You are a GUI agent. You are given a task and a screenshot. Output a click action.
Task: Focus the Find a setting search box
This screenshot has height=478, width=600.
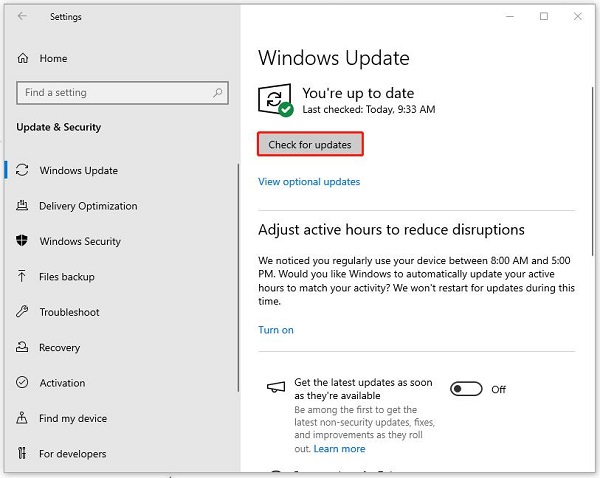tap(122, 93)
